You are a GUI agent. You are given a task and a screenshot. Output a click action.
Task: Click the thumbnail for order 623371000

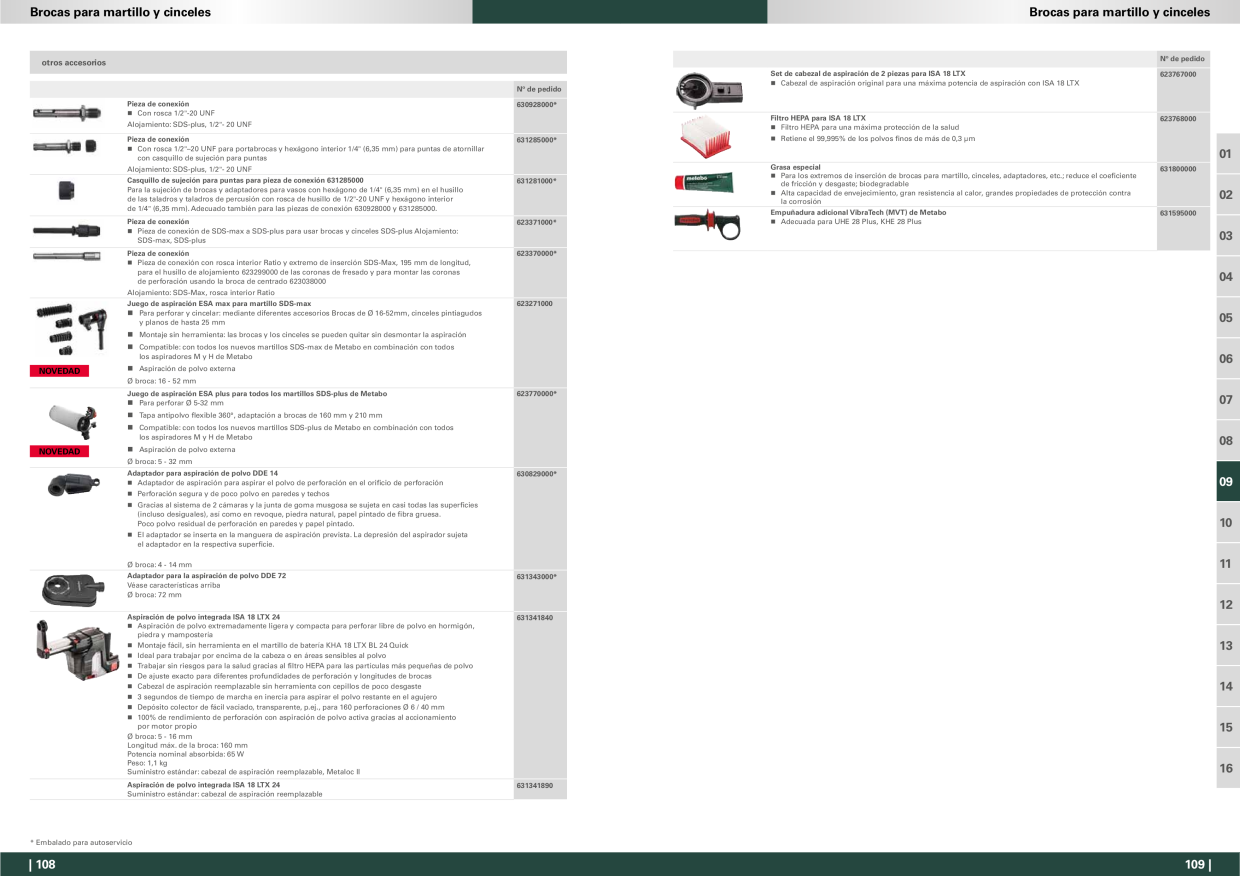(x=66, y=229)
